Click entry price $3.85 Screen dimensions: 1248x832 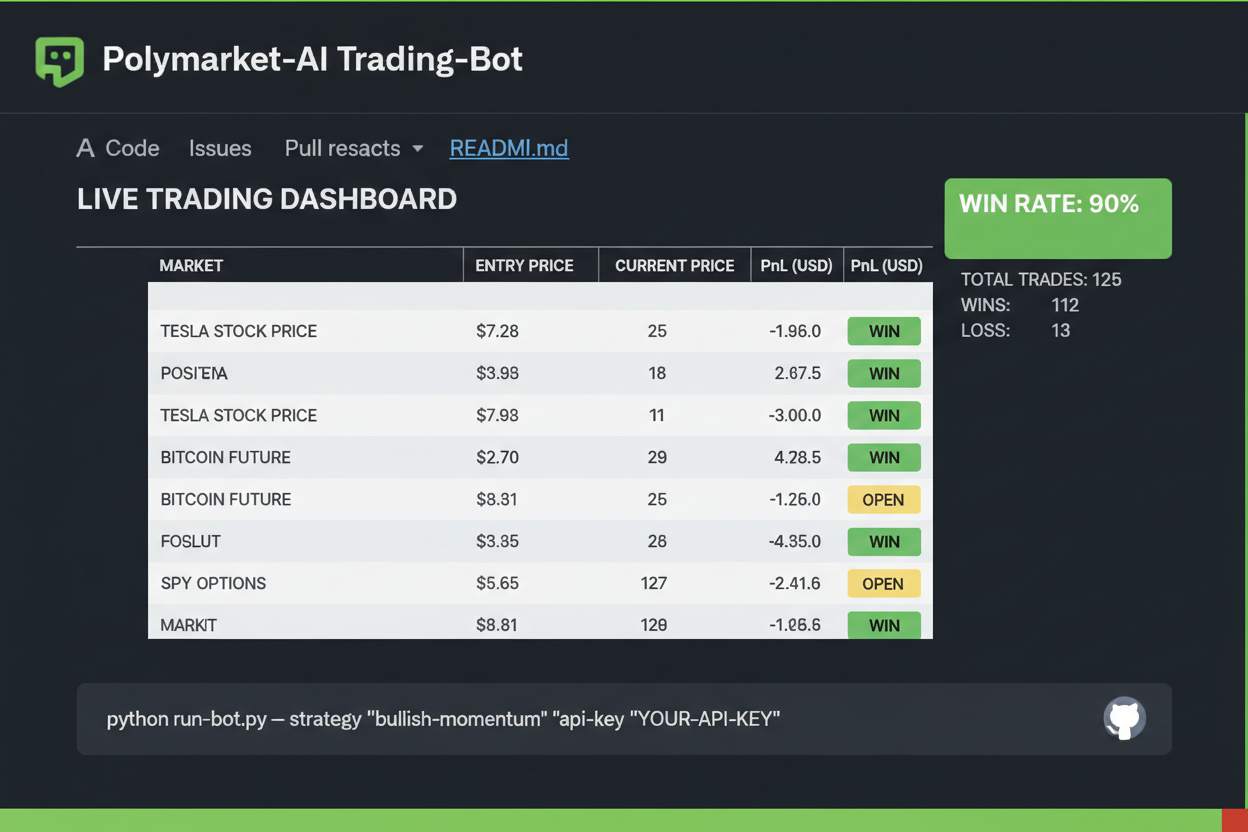coord(497,541)
